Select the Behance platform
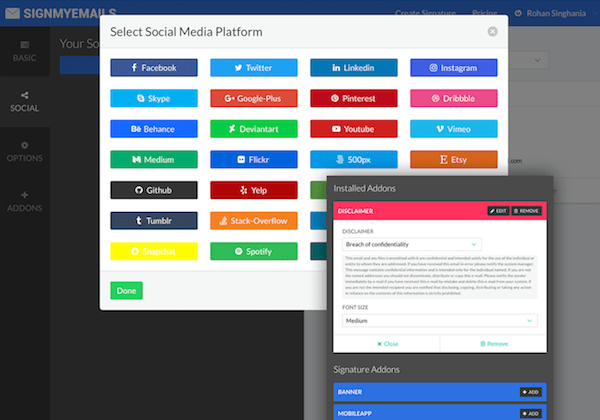The image size is (600, 420). click(x=154, y=129)
